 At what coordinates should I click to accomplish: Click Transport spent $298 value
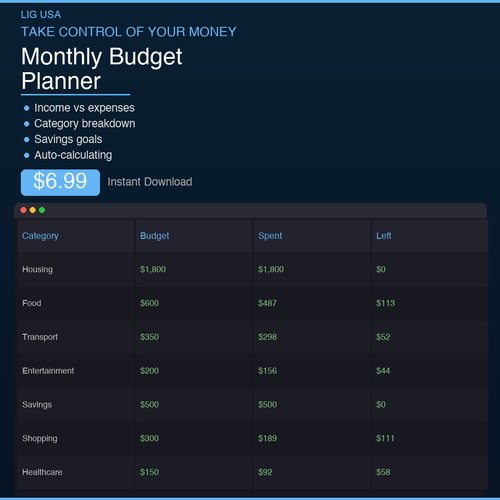coord(267,337)
